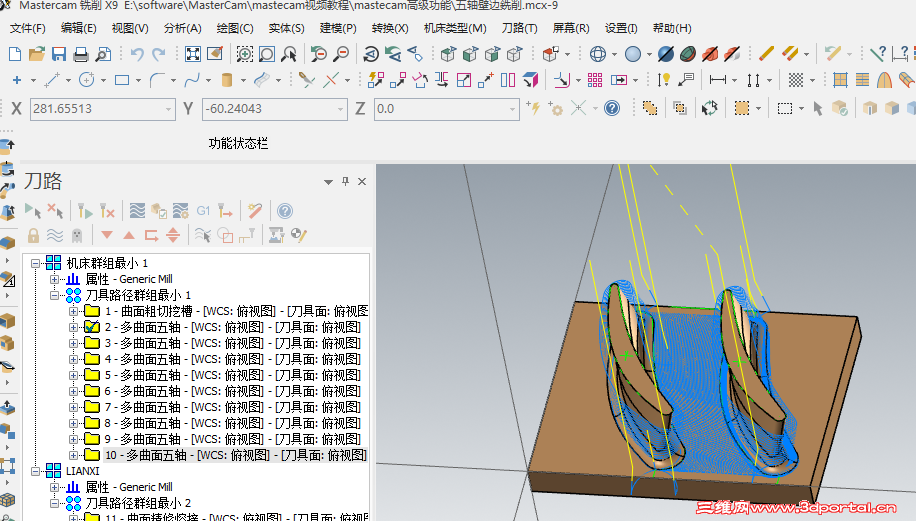Select operation 10 - 多曲面五轴 row

click(235, 455)
